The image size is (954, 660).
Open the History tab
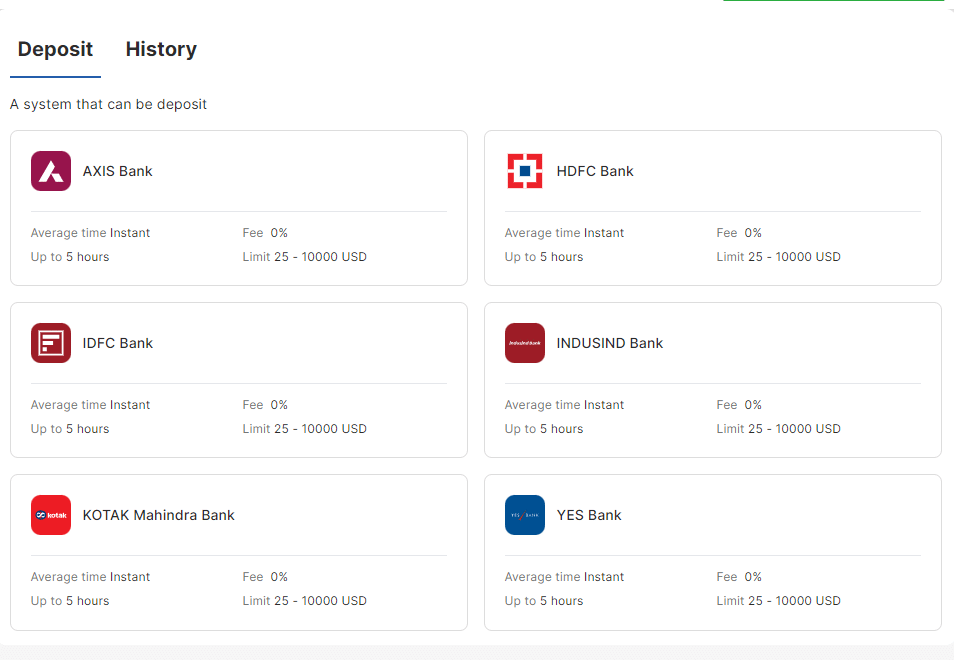point(161,49)
